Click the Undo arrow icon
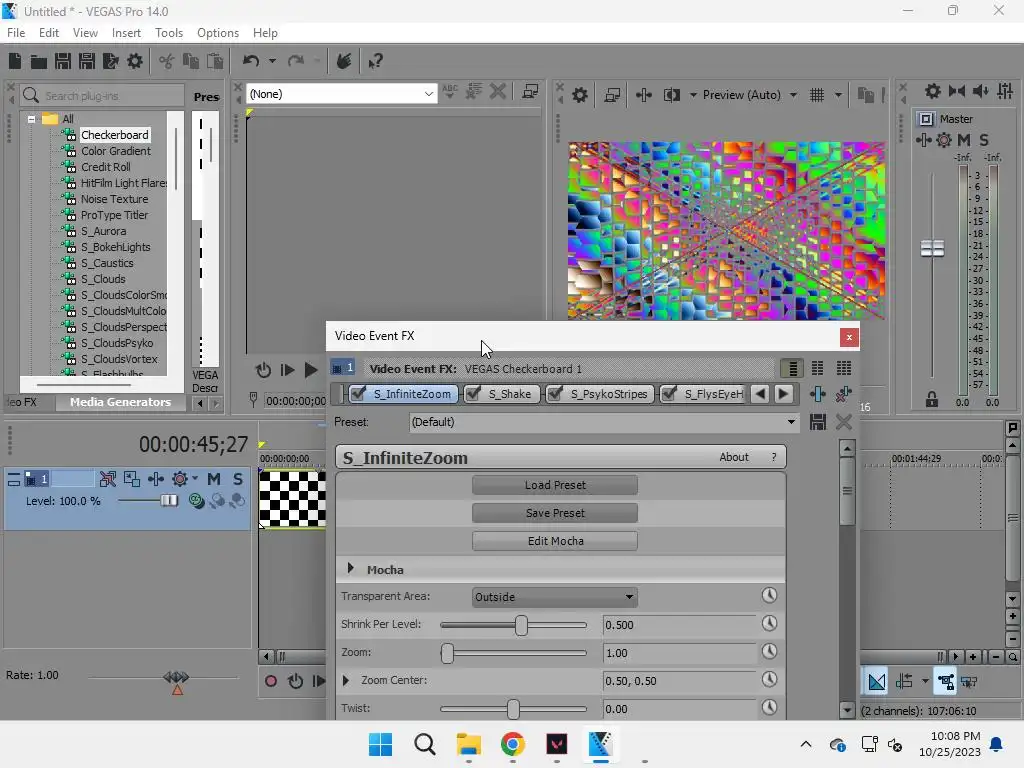1024x768 pixels. (x=251, y=61)
